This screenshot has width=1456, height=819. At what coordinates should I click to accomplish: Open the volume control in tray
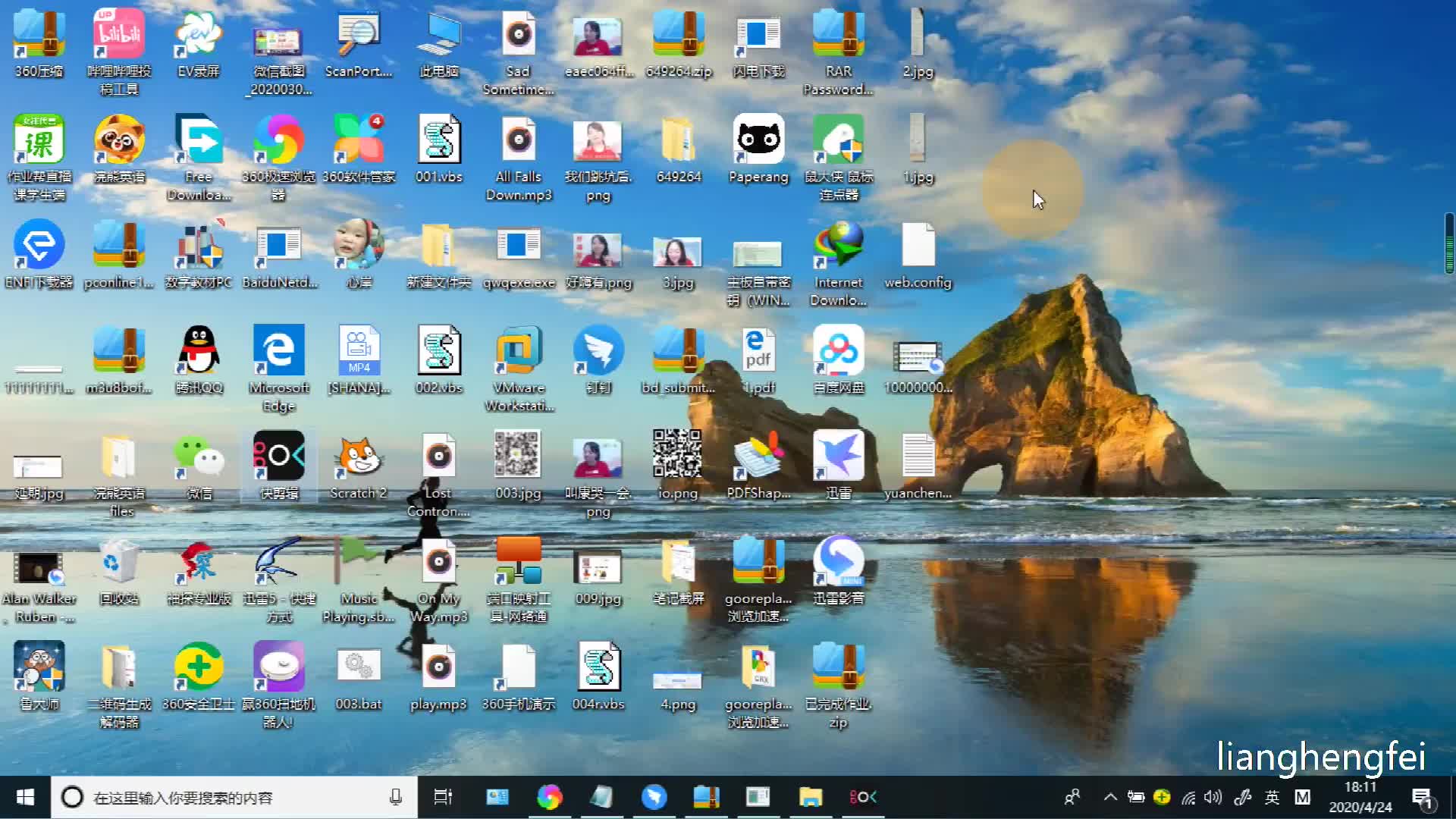coord(1213,797)
